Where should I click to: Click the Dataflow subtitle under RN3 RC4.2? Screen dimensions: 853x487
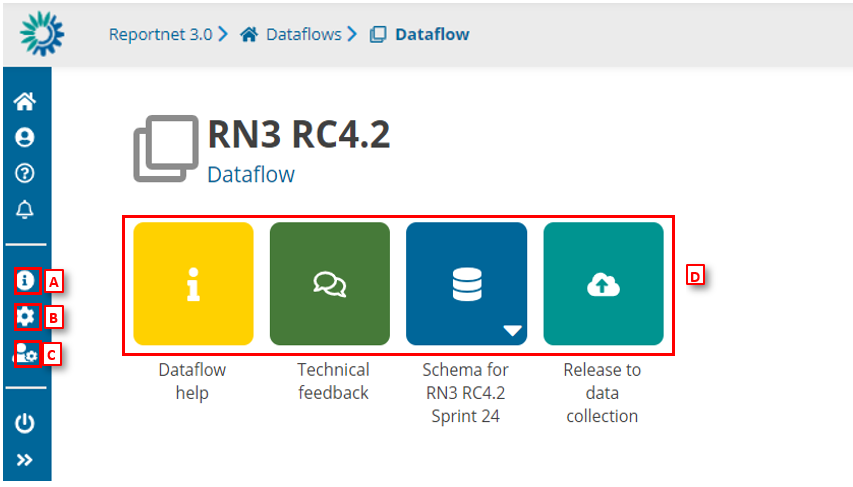pyautogui.click(x=251, y=174)
